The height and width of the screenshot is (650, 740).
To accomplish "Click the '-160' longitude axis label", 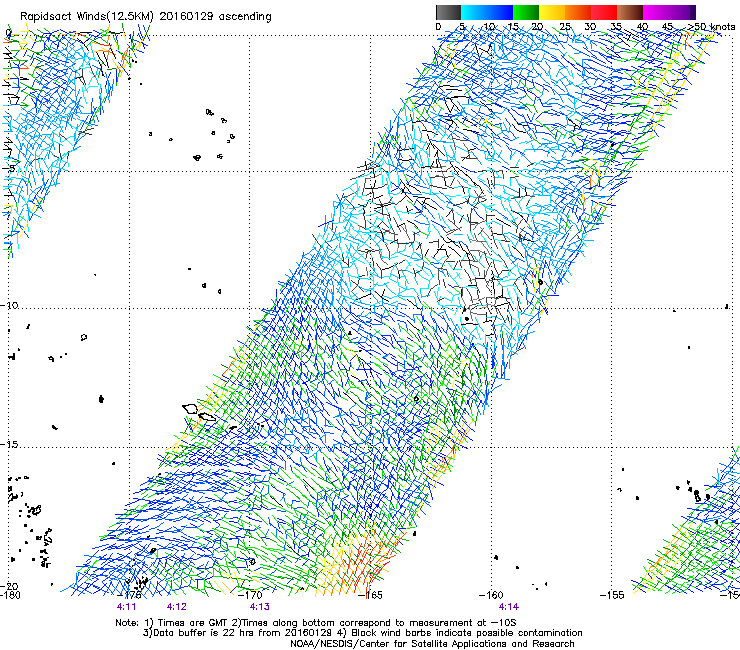I will (491, 595).
